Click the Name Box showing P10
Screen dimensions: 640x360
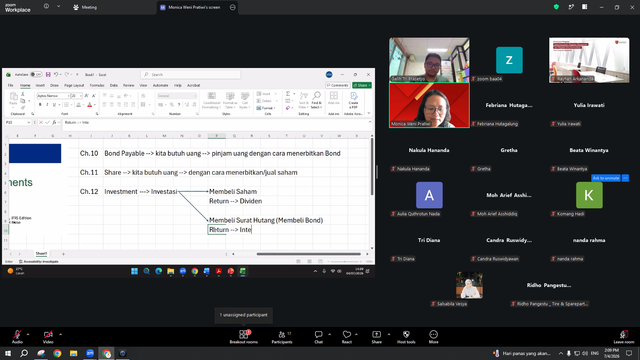(18, 122)
